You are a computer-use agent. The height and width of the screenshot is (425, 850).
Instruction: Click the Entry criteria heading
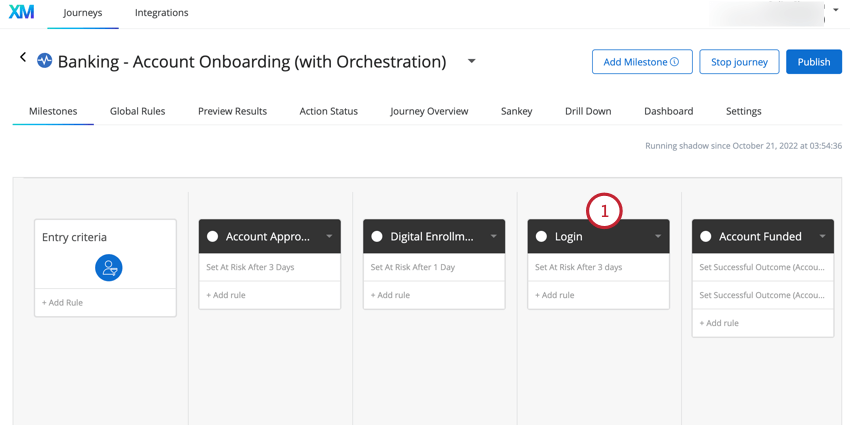pos(74,237)
